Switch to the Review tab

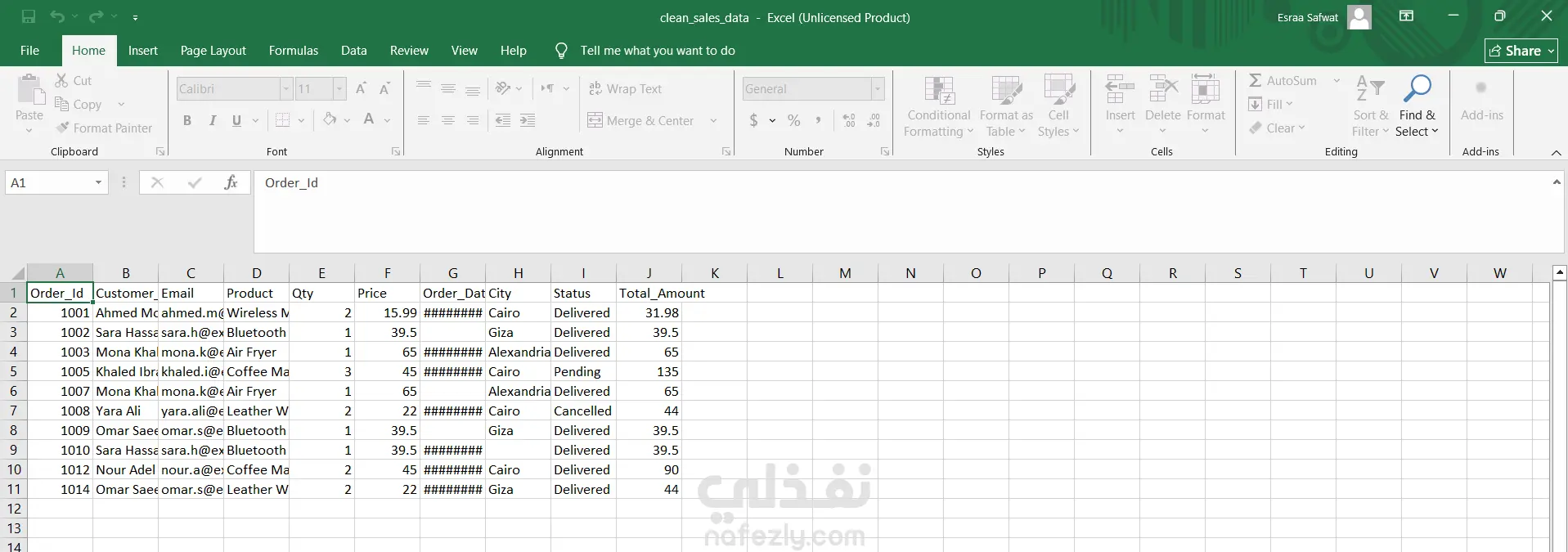pyautogui.click(x=409, y=50)
